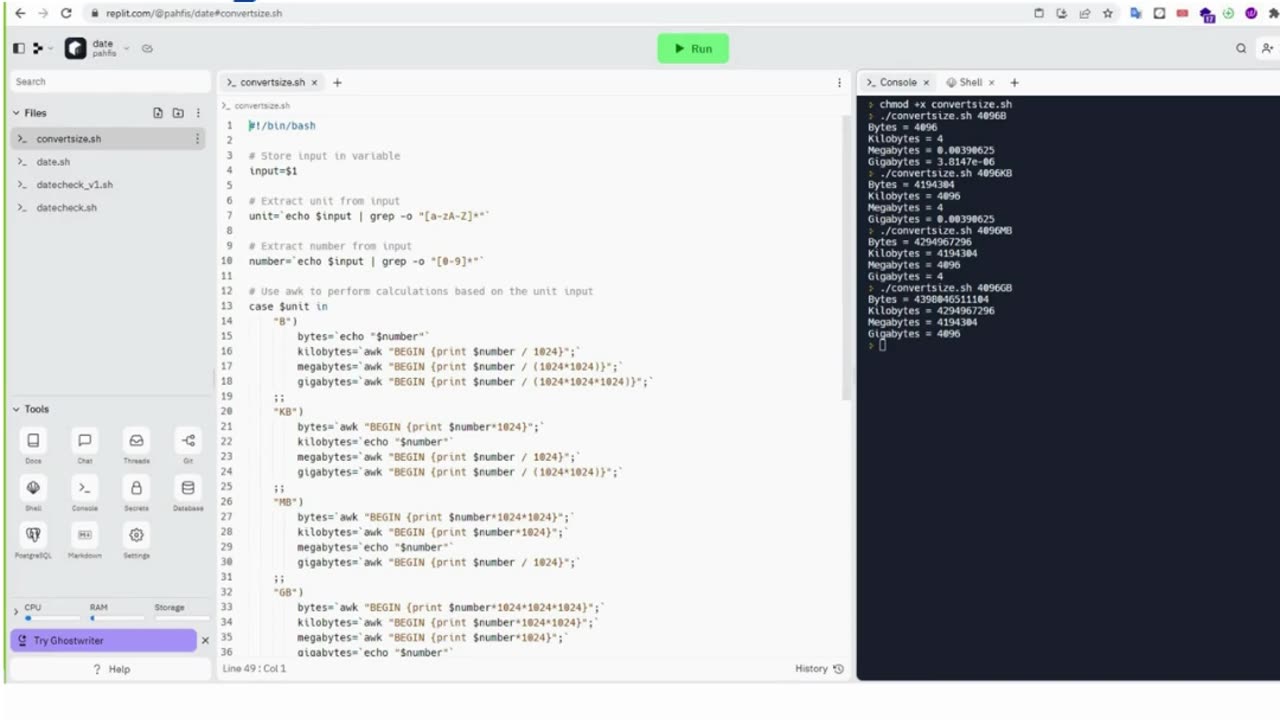Click the convertsize.sh breadcrumb above the code

point(262,105)
